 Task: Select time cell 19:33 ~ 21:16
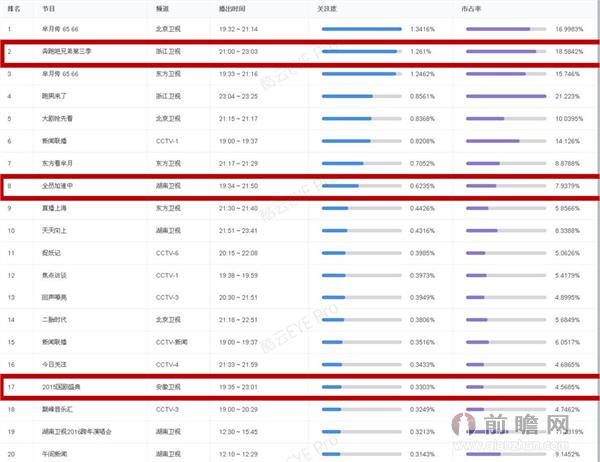coord(238,74)
